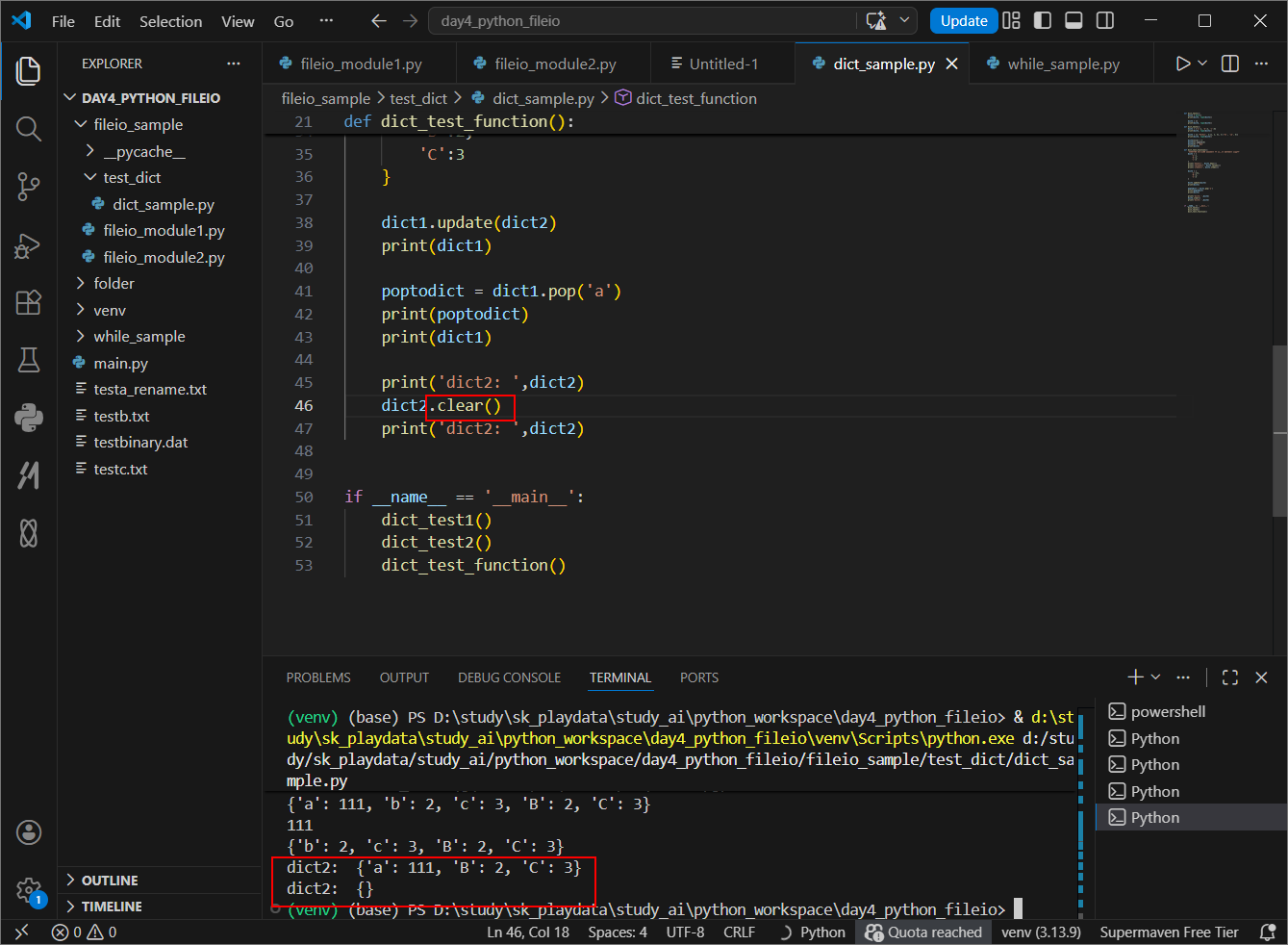Close the terminal panel
The width and height of the screenshot is (1288, 945).
click(1262, 677)
